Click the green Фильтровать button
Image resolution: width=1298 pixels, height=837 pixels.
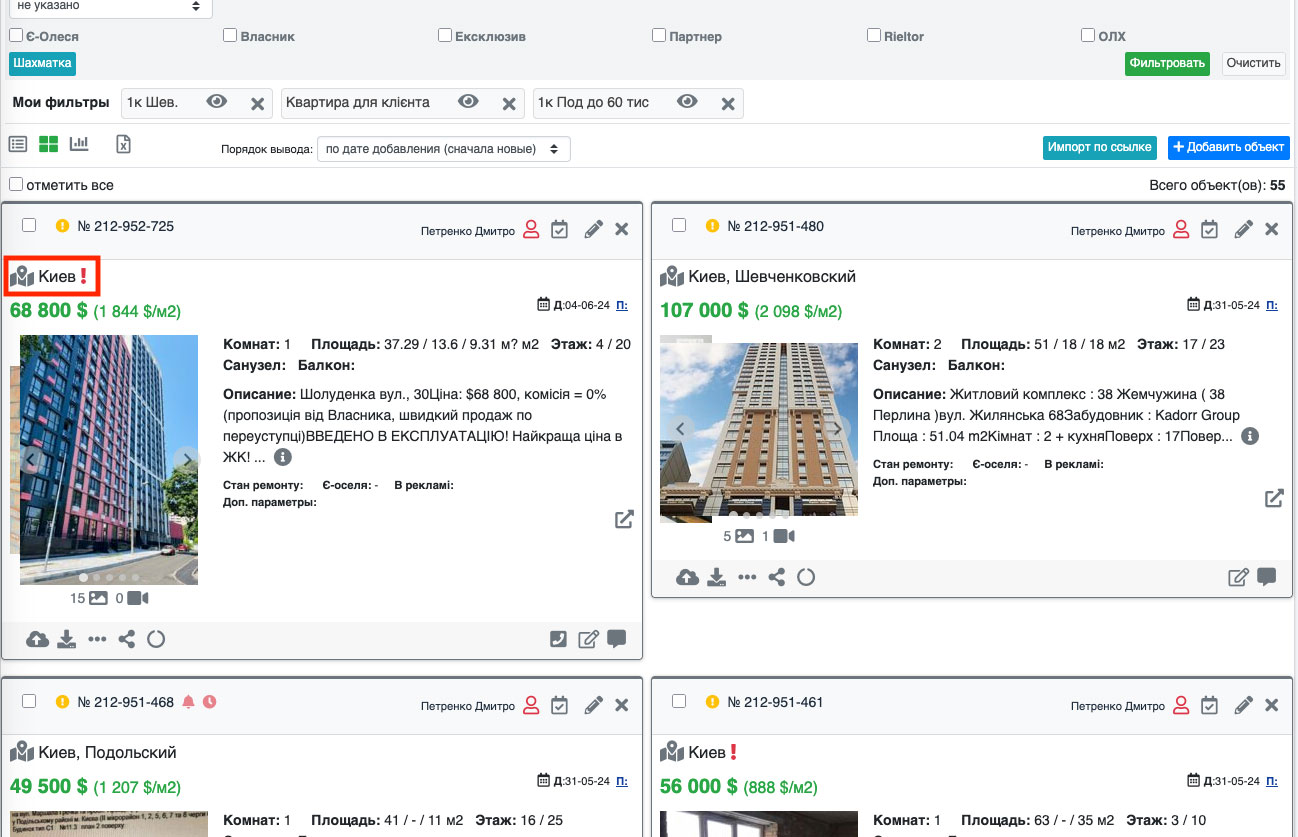(1167, 63)
